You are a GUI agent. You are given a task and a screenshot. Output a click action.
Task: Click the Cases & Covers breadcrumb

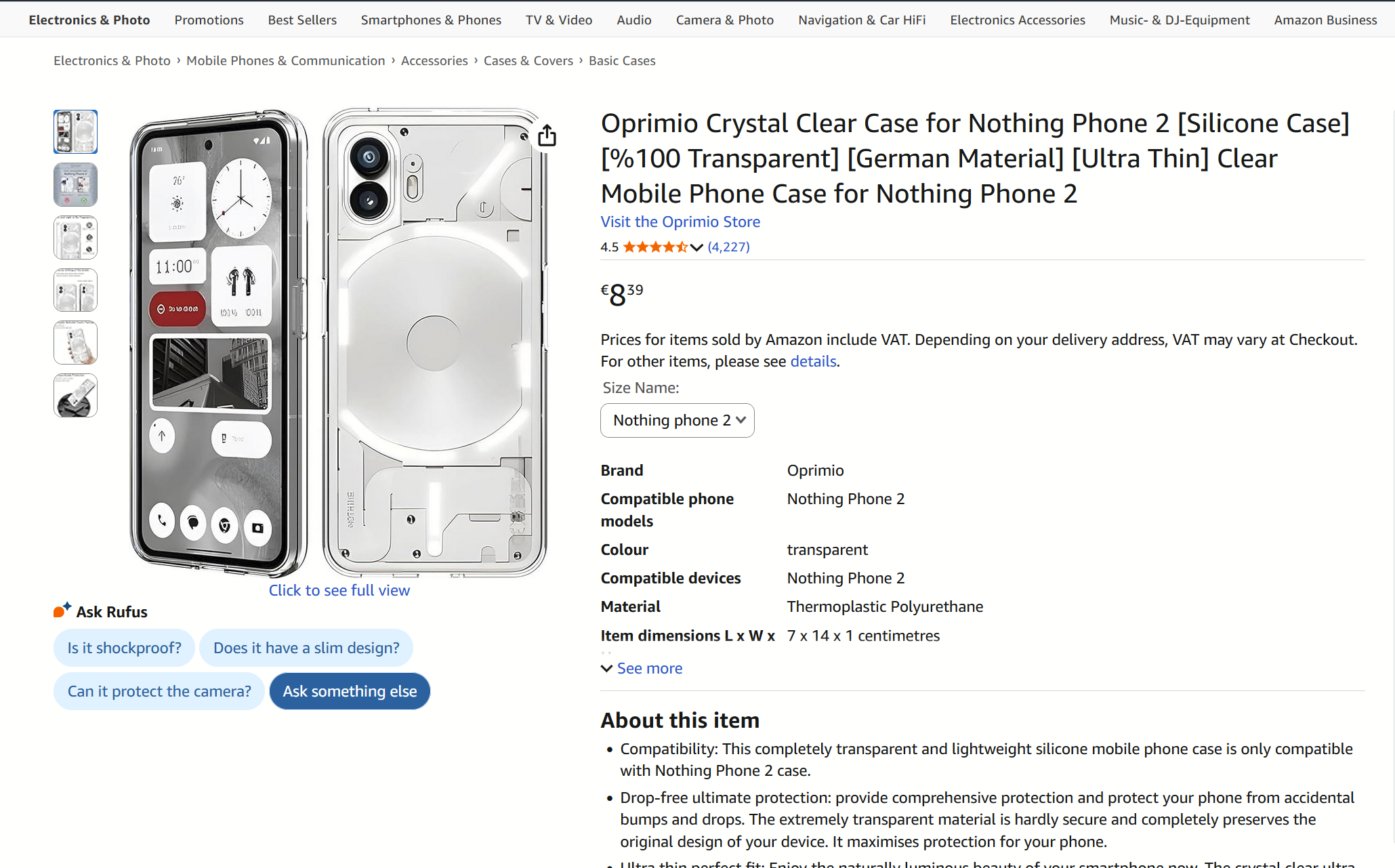[x=528, y=60]
